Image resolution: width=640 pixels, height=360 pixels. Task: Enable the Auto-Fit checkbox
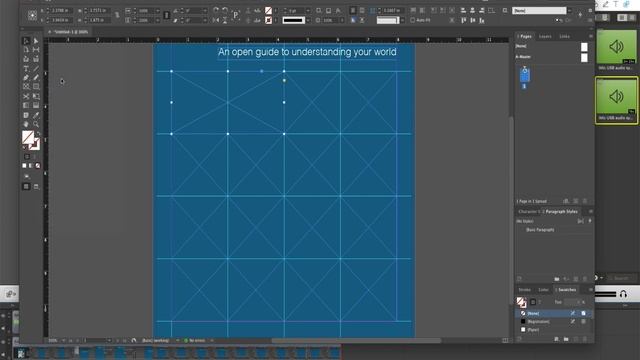coord(413,20)
